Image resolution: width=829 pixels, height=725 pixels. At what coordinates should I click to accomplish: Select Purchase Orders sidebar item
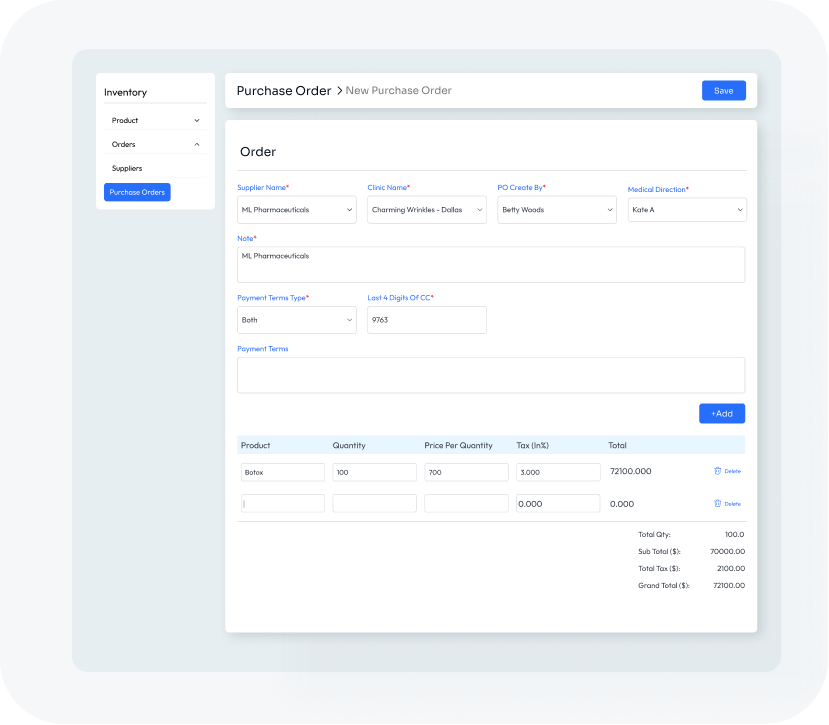(137, 192)
